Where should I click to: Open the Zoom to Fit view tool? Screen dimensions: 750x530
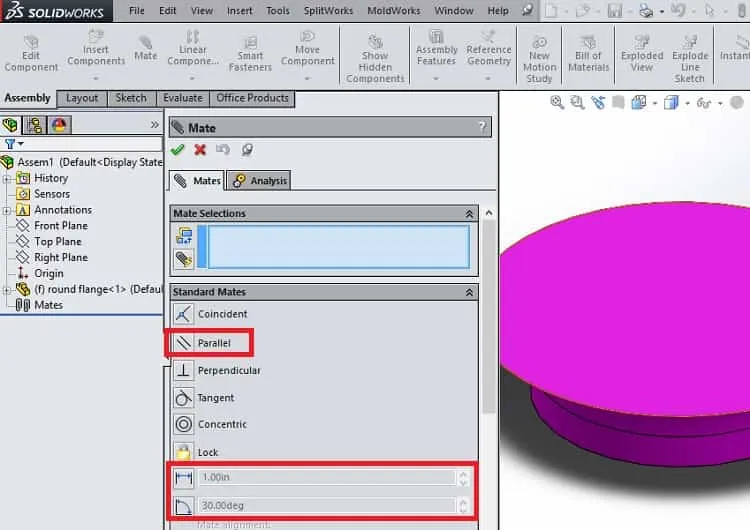[x=556, y=102]
